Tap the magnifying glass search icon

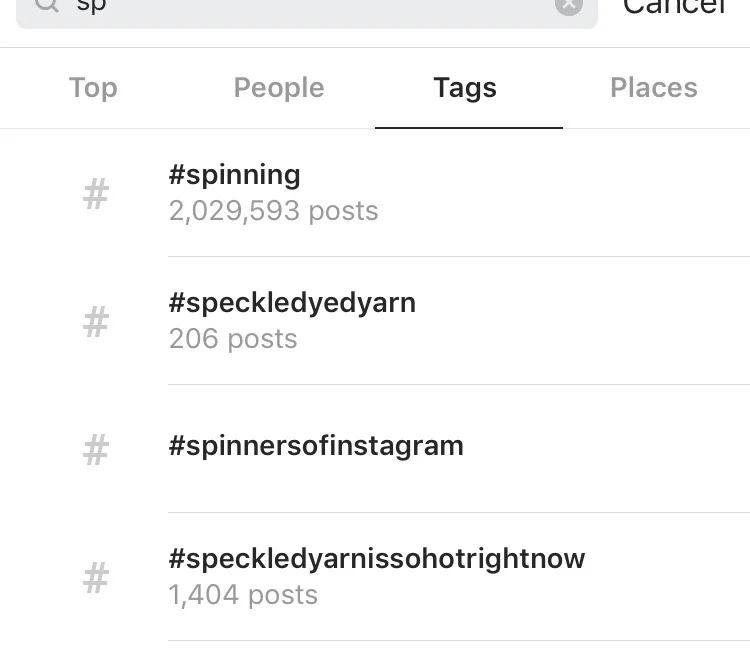click(47, 5)
